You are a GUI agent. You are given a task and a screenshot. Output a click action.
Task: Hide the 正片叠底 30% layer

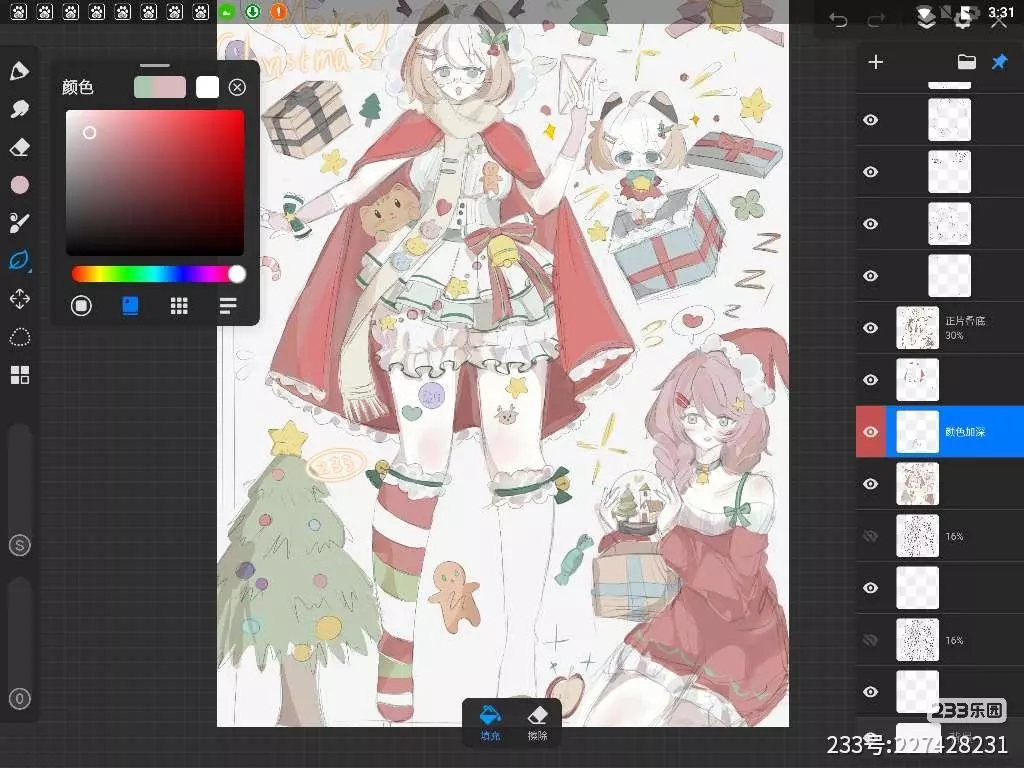click(871, 328)
